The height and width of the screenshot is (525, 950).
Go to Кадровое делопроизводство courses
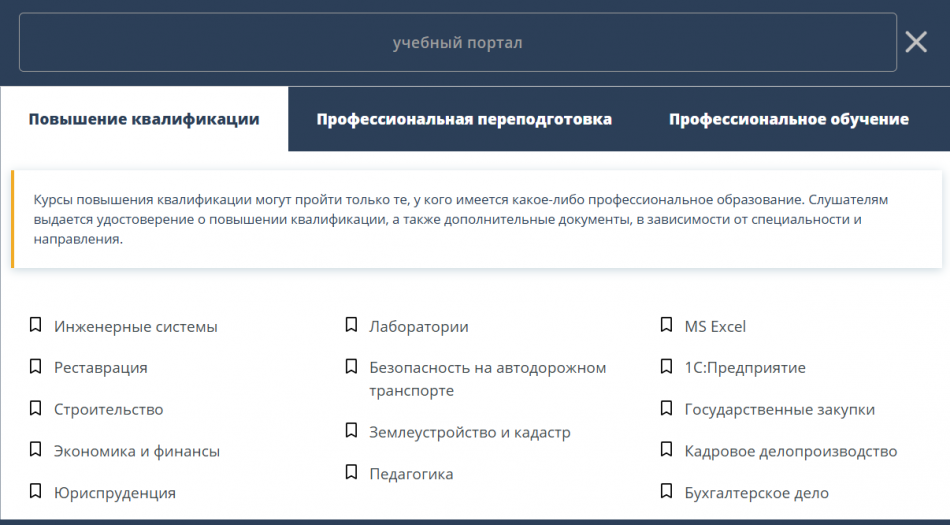[791, 451]
